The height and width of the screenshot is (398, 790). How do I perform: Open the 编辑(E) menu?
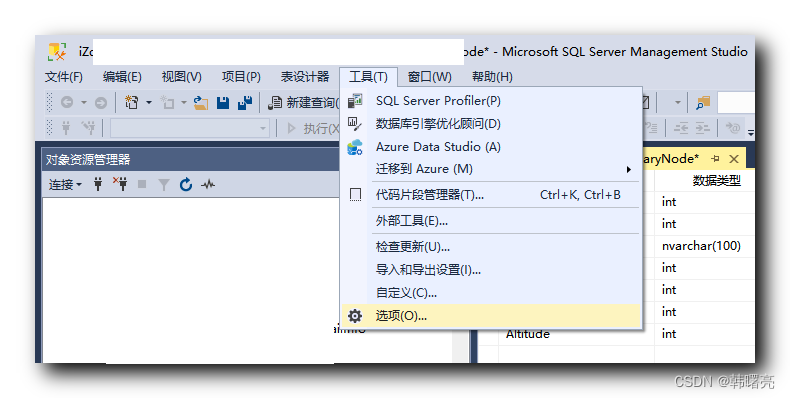coord(122,77)
